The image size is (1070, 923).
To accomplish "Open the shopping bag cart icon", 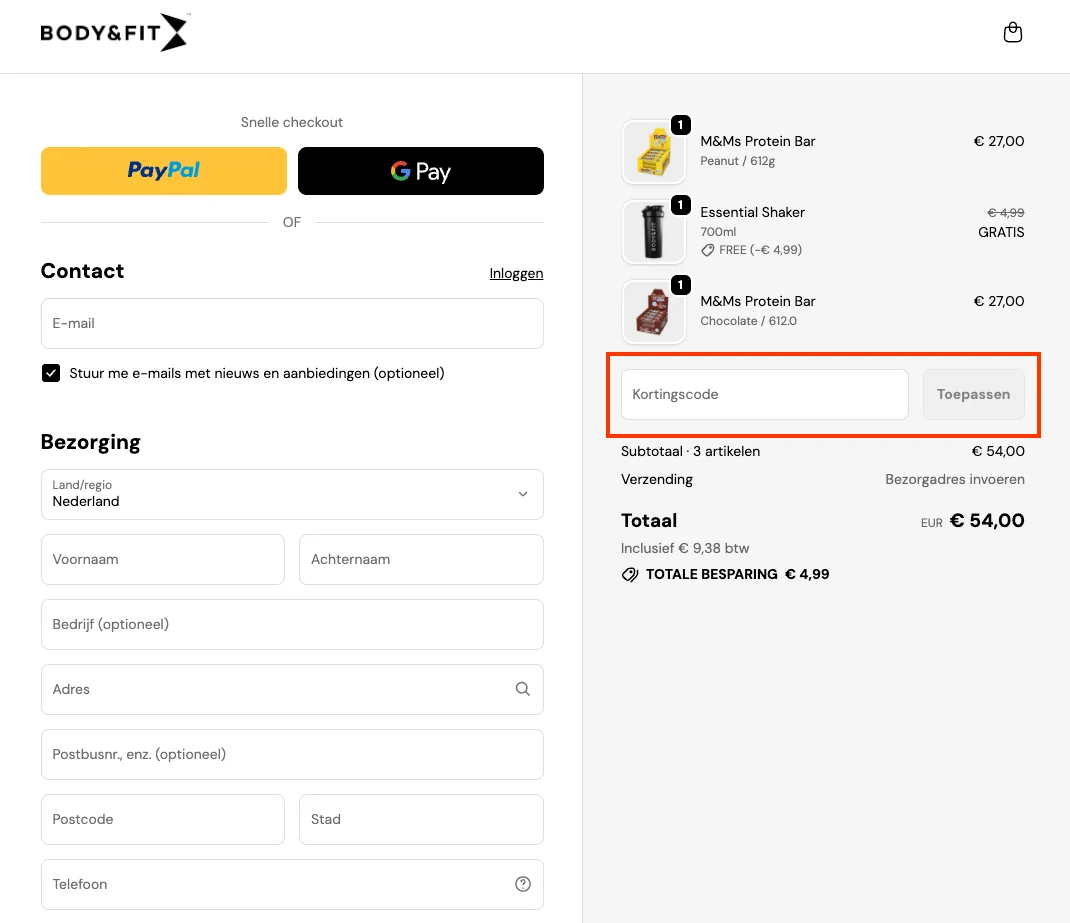I will [1012, 33].
